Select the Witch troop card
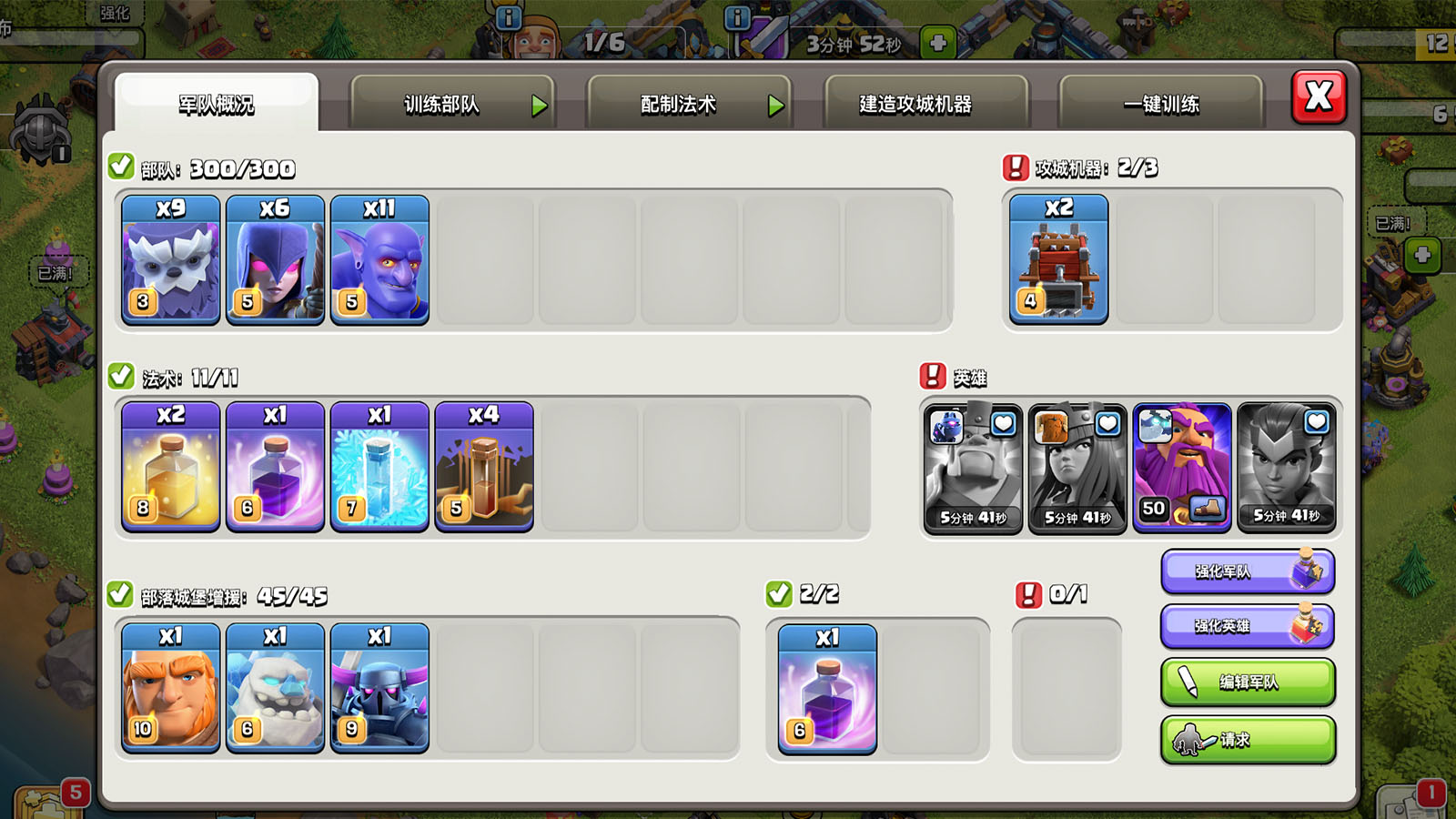 click(x=276, y=259)
